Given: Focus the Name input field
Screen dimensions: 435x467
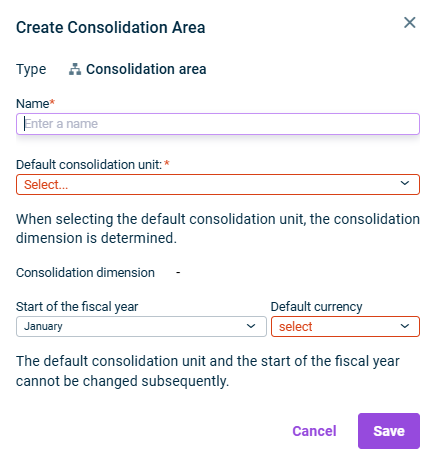Looking at the screenshot, I should tap(218, 124).
